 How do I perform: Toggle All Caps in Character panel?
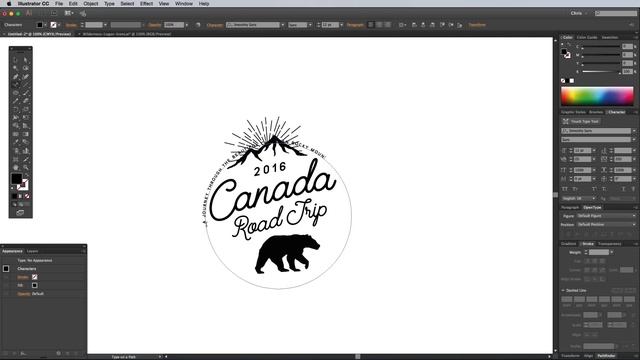pyautogui.click(x=565, y=189)
